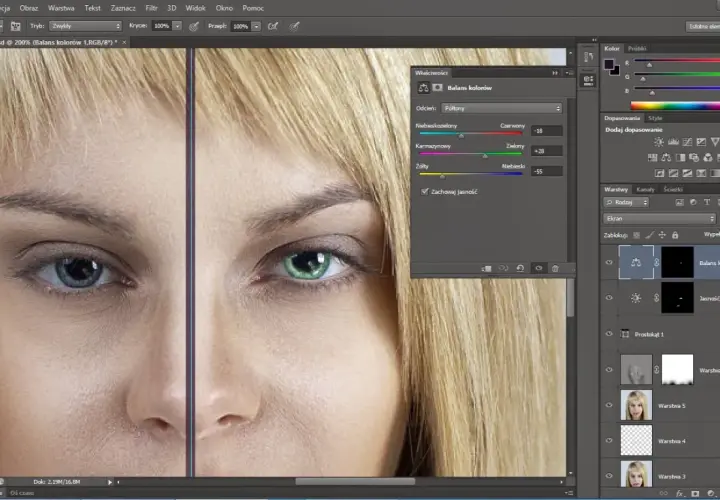Open the Filtr menu
The width and height of the screenshot is (720, 500).
point(152,8)
